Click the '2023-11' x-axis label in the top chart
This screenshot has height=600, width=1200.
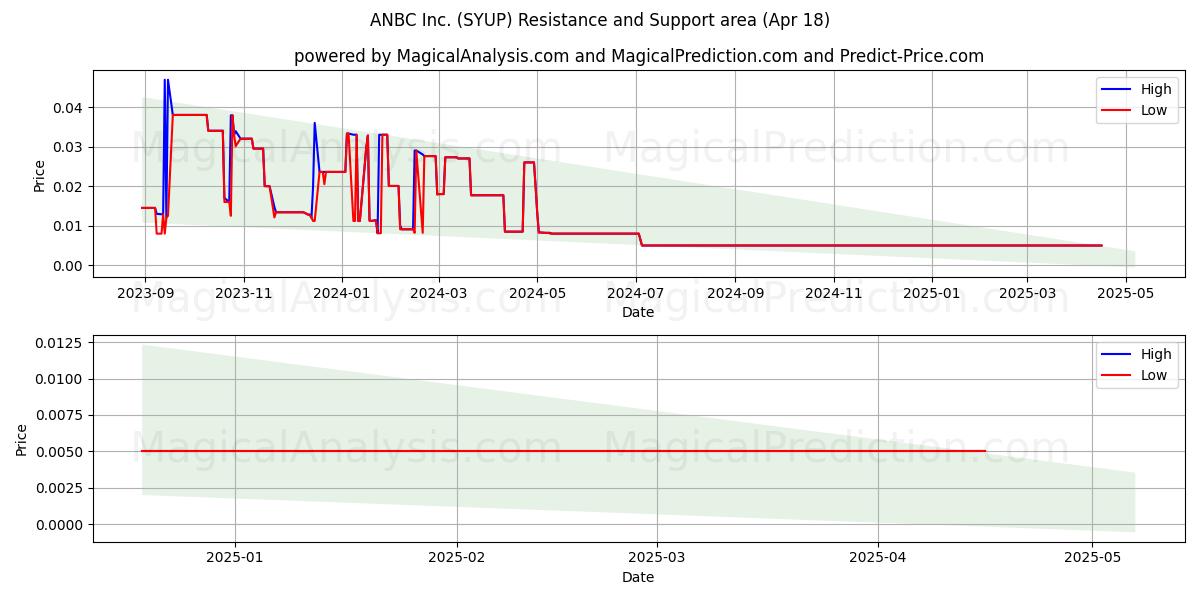(244, 293)
